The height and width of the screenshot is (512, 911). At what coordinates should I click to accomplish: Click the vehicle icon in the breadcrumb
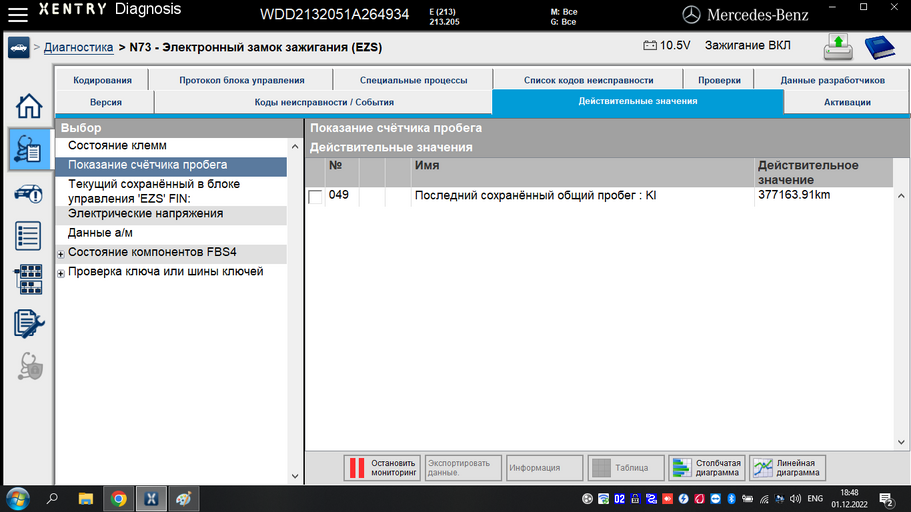click(19, 48)
